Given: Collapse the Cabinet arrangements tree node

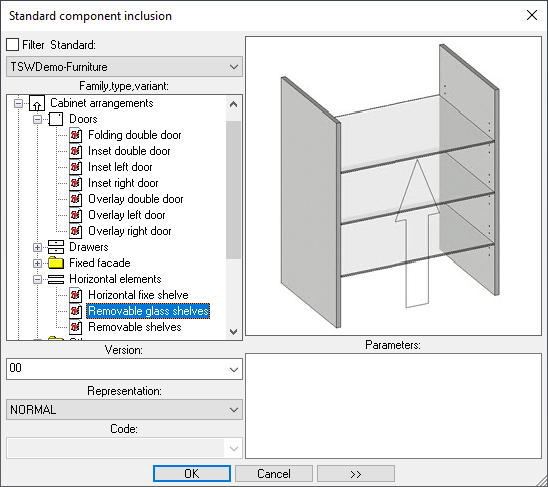Looking at the screenshot, I should [18, 103].
